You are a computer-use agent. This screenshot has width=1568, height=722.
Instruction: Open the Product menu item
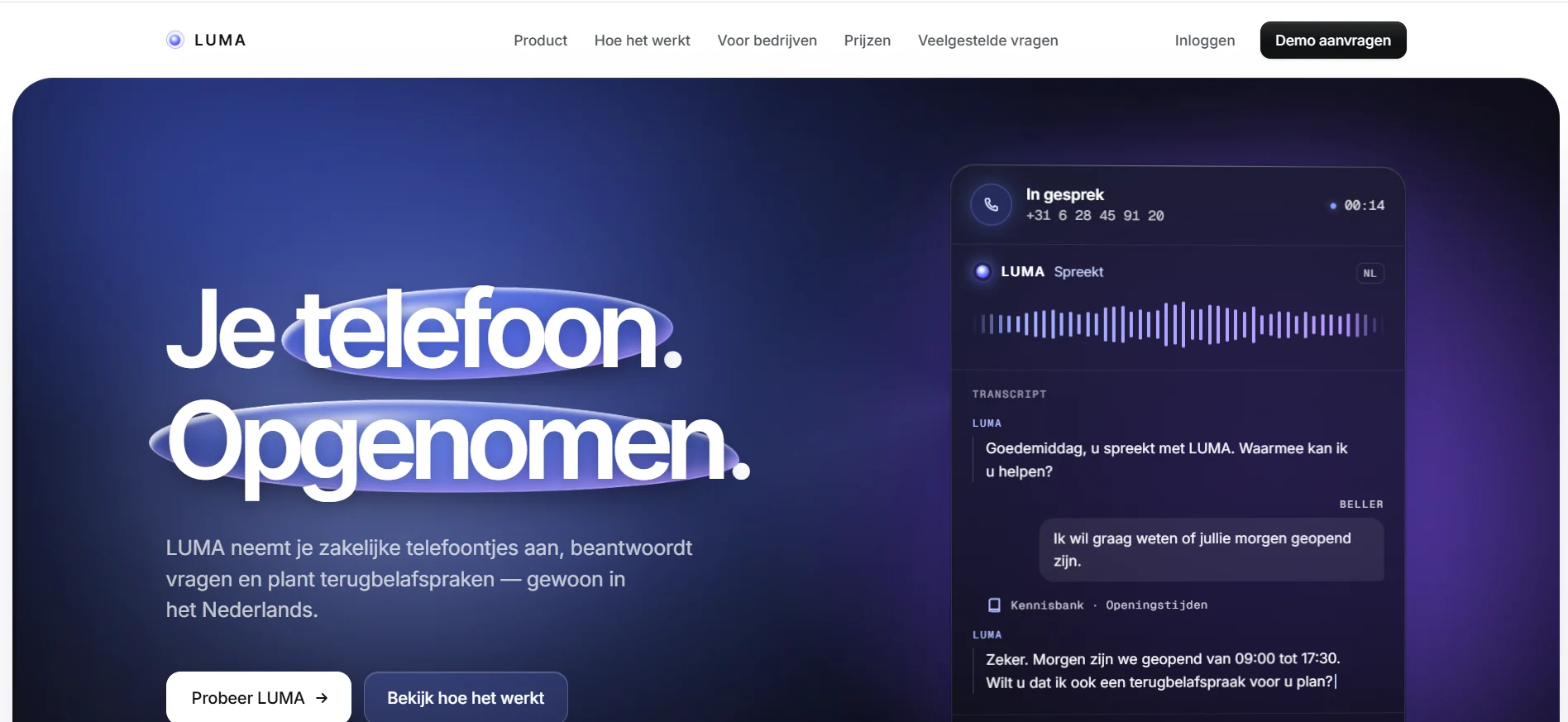point(540,41)
